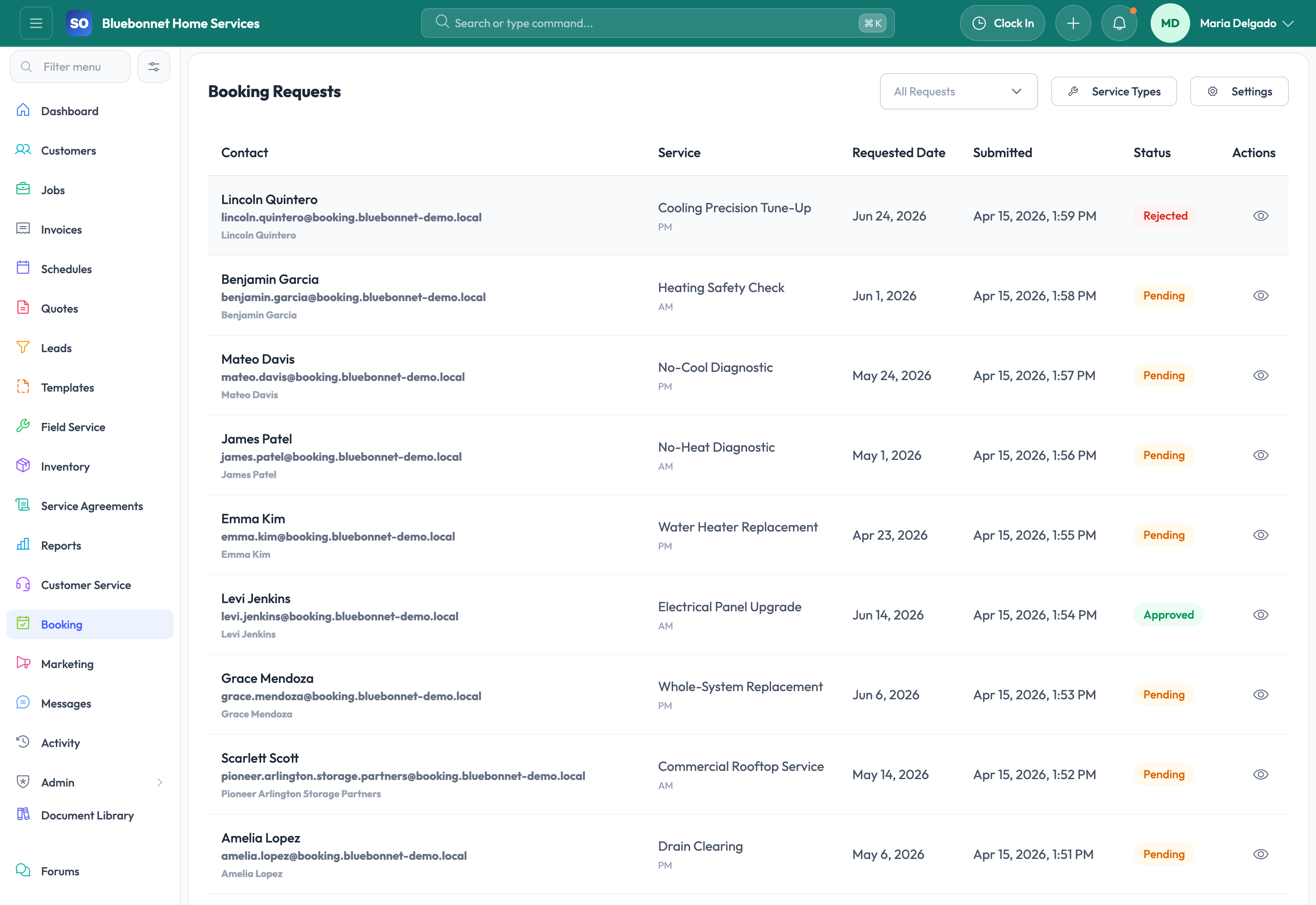Click the Service Agreements scroll icon

coord(23,505)
